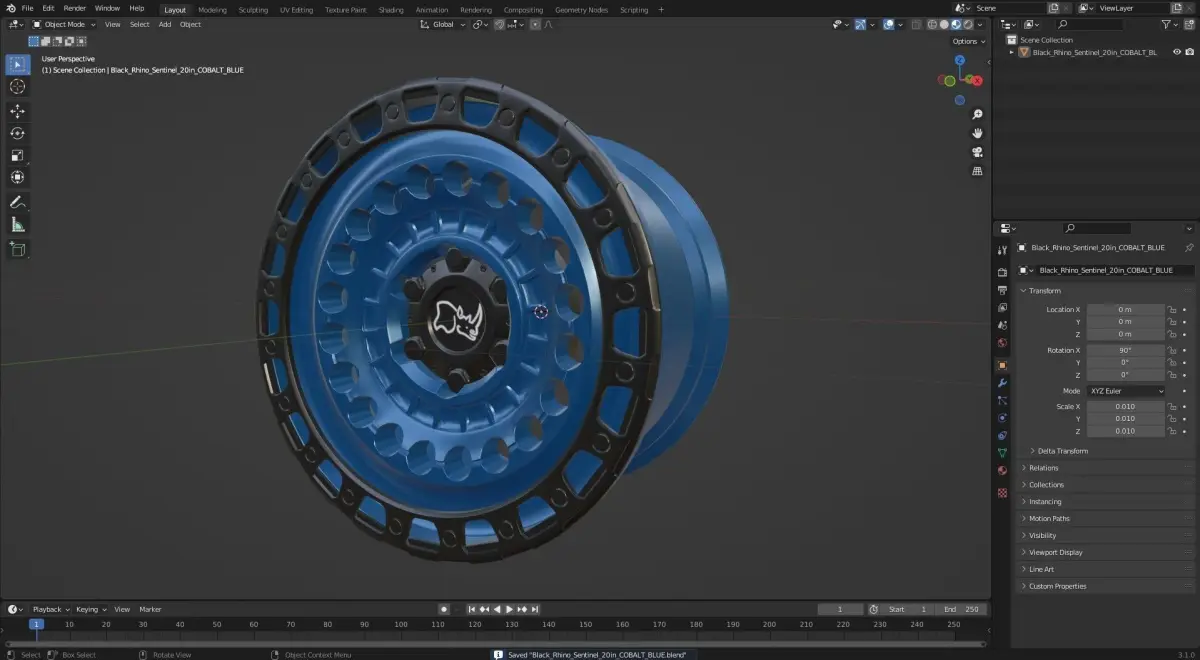This screenshot has height=660, width=1200.
Task: Switch to the Shading workspace tab
Action: tap(391, 9)
